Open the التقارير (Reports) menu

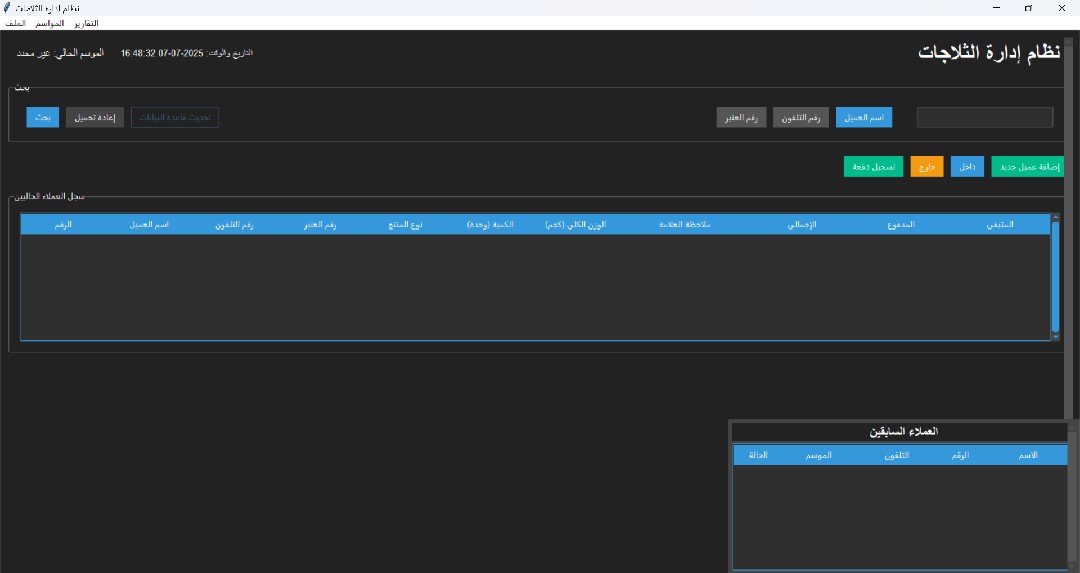point(86,23)
